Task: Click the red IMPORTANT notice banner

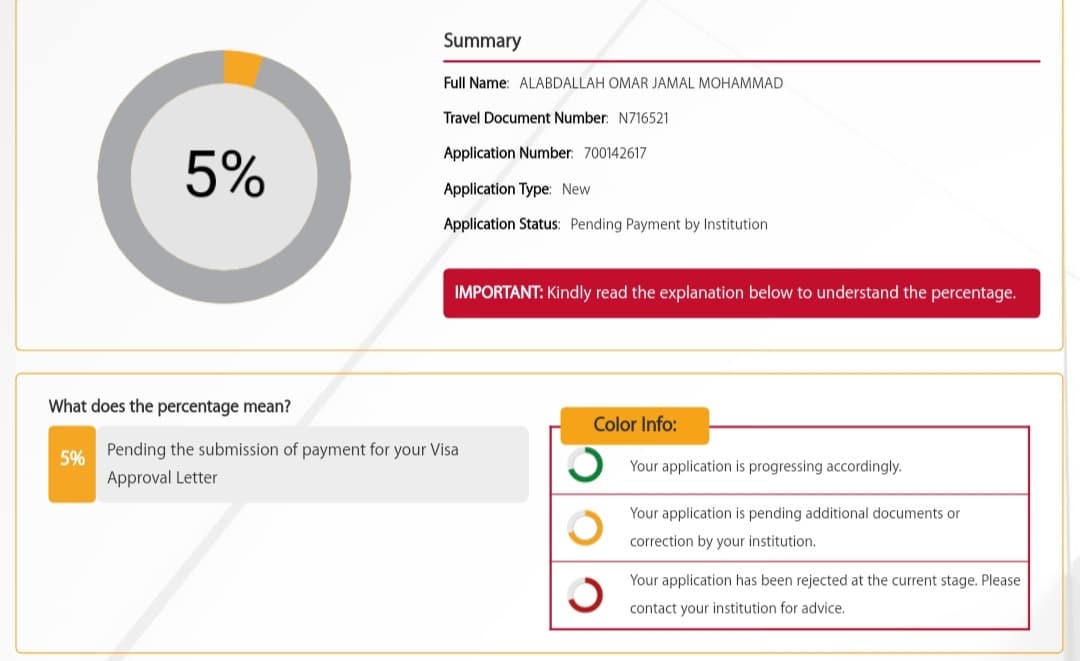Action: tap(741, 293)
